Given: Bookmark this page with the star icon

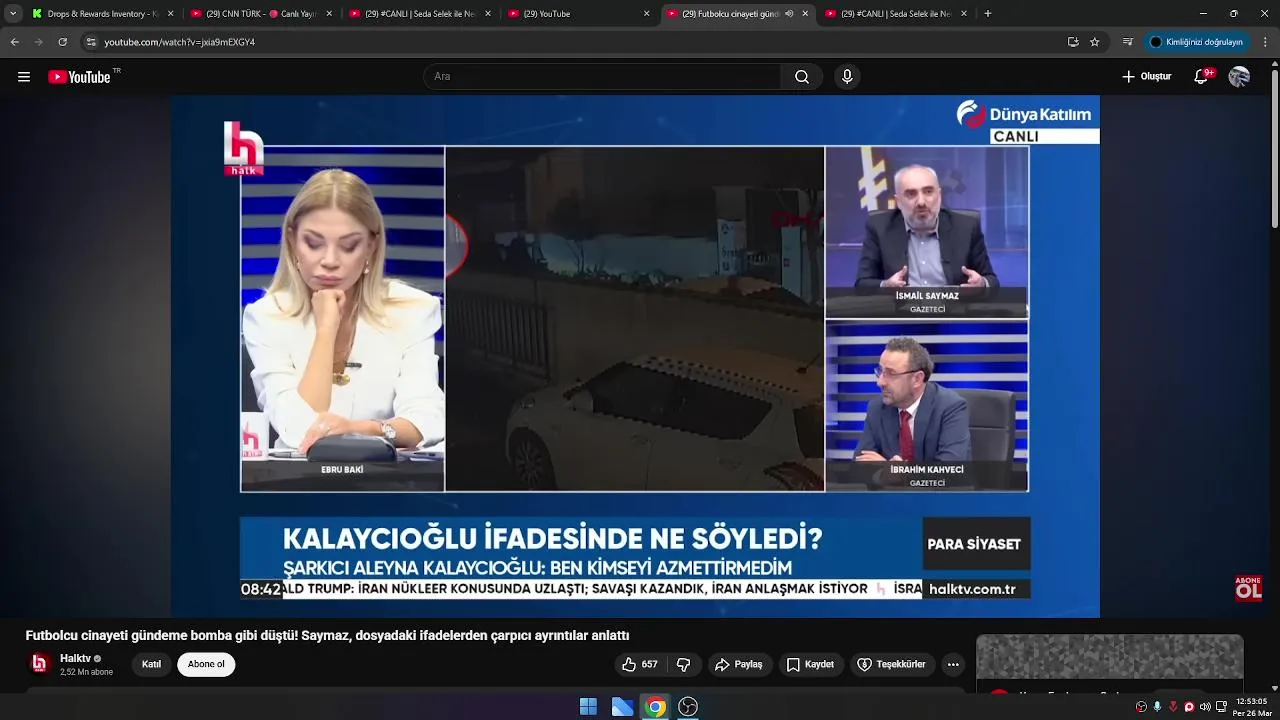Looking at the screenshot, I should click(1095, 42).
